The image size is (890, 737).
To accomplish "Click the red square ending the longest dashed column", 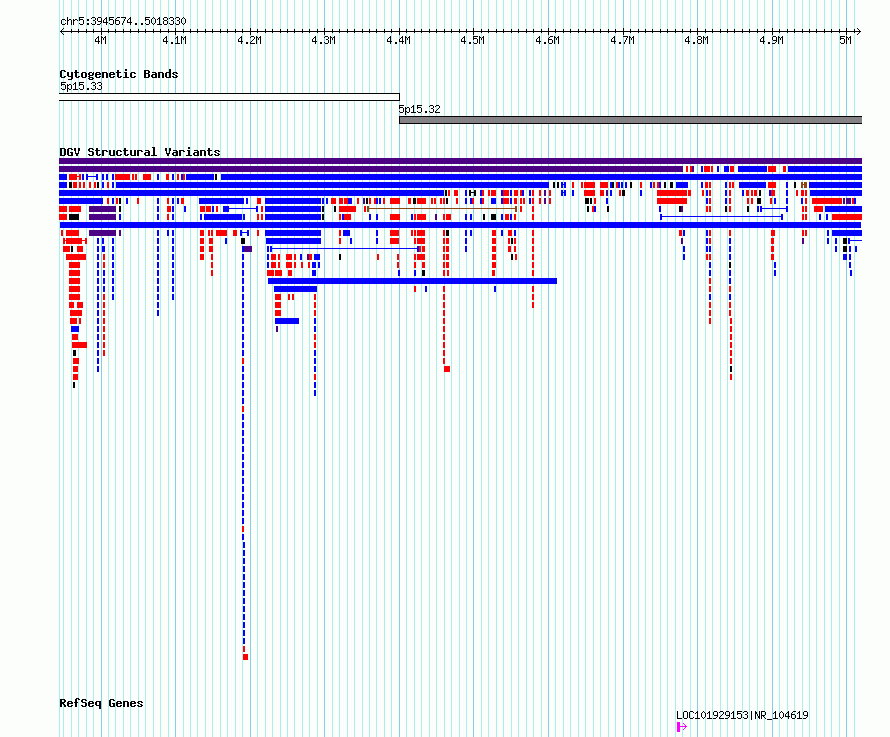I will coord(246,657).
